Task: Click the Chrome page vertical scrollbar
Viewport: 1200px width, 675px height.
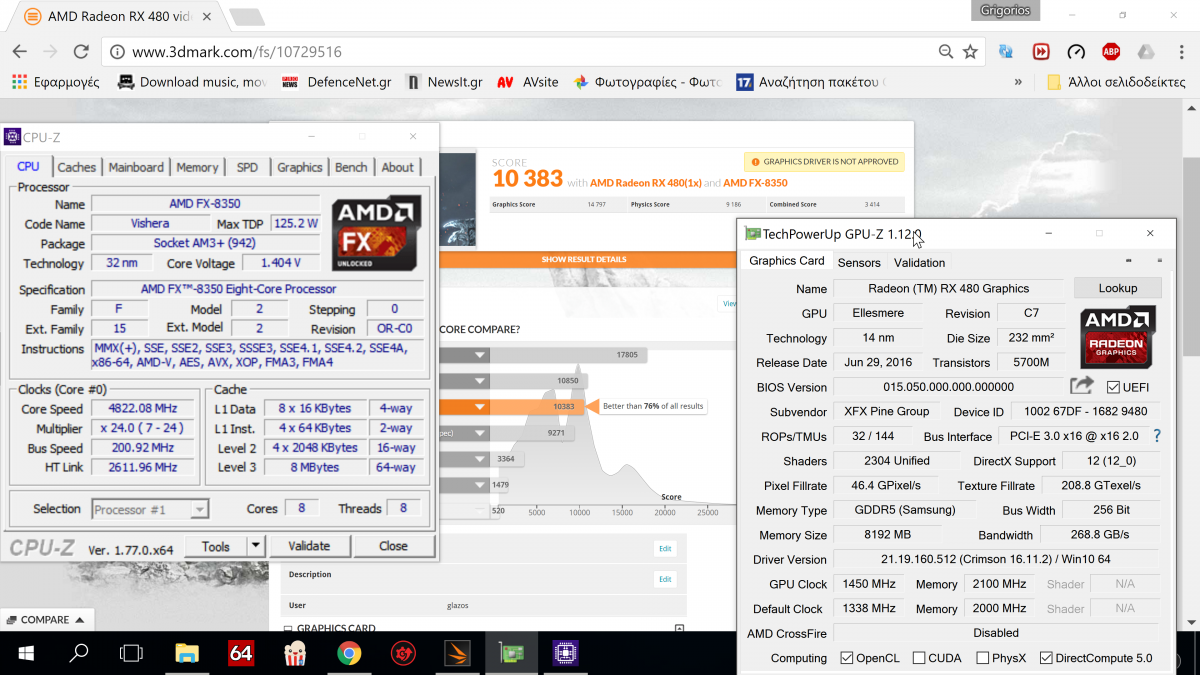Action: (1190, 255)
